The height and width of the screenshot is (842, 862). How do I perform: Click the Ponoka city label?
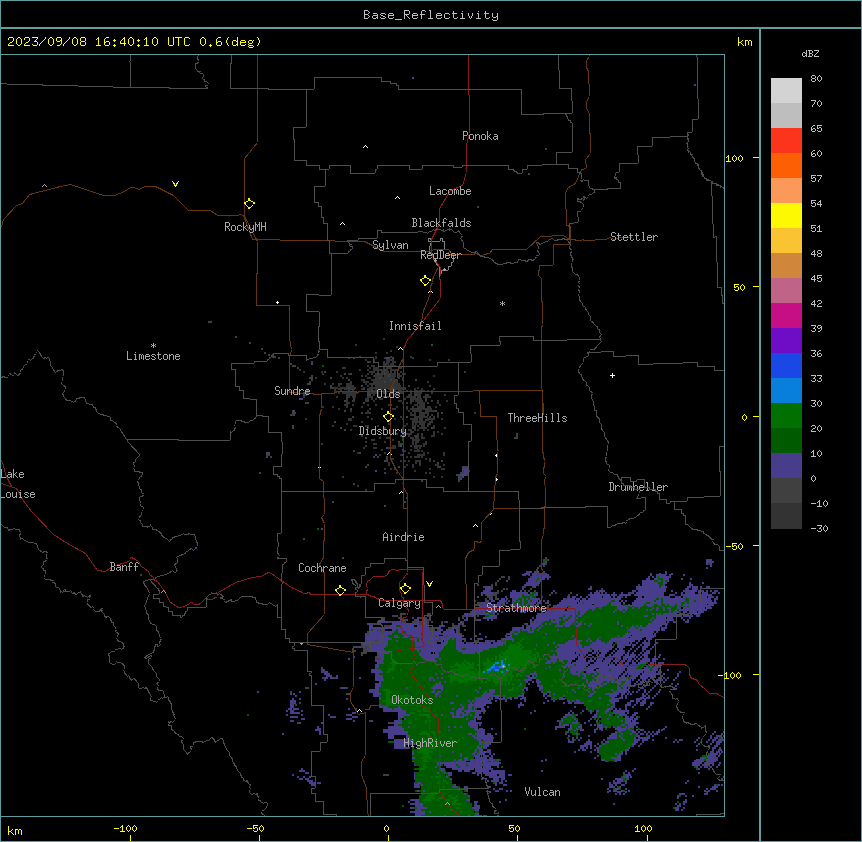(x=480, y=136)
